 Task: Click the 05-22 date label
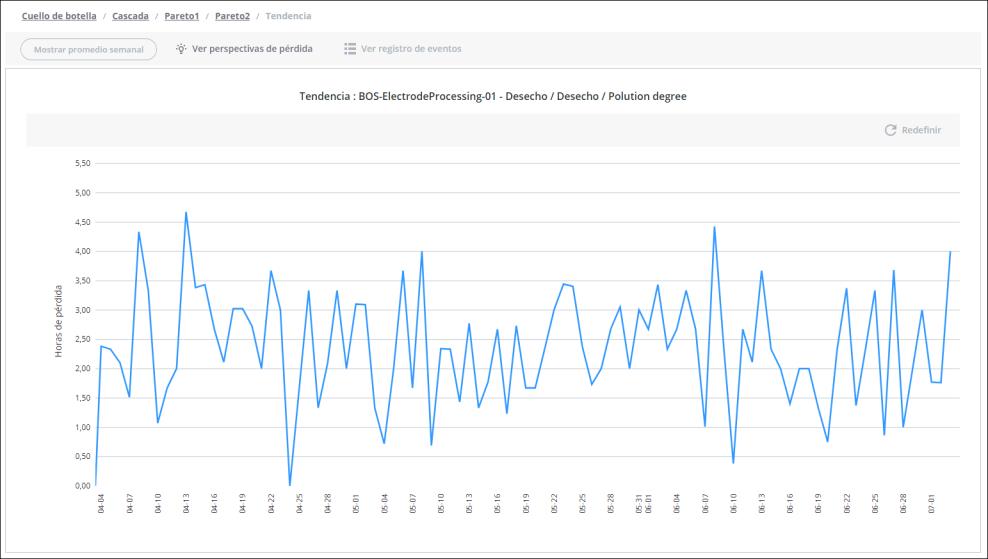[x=554, y=504]
